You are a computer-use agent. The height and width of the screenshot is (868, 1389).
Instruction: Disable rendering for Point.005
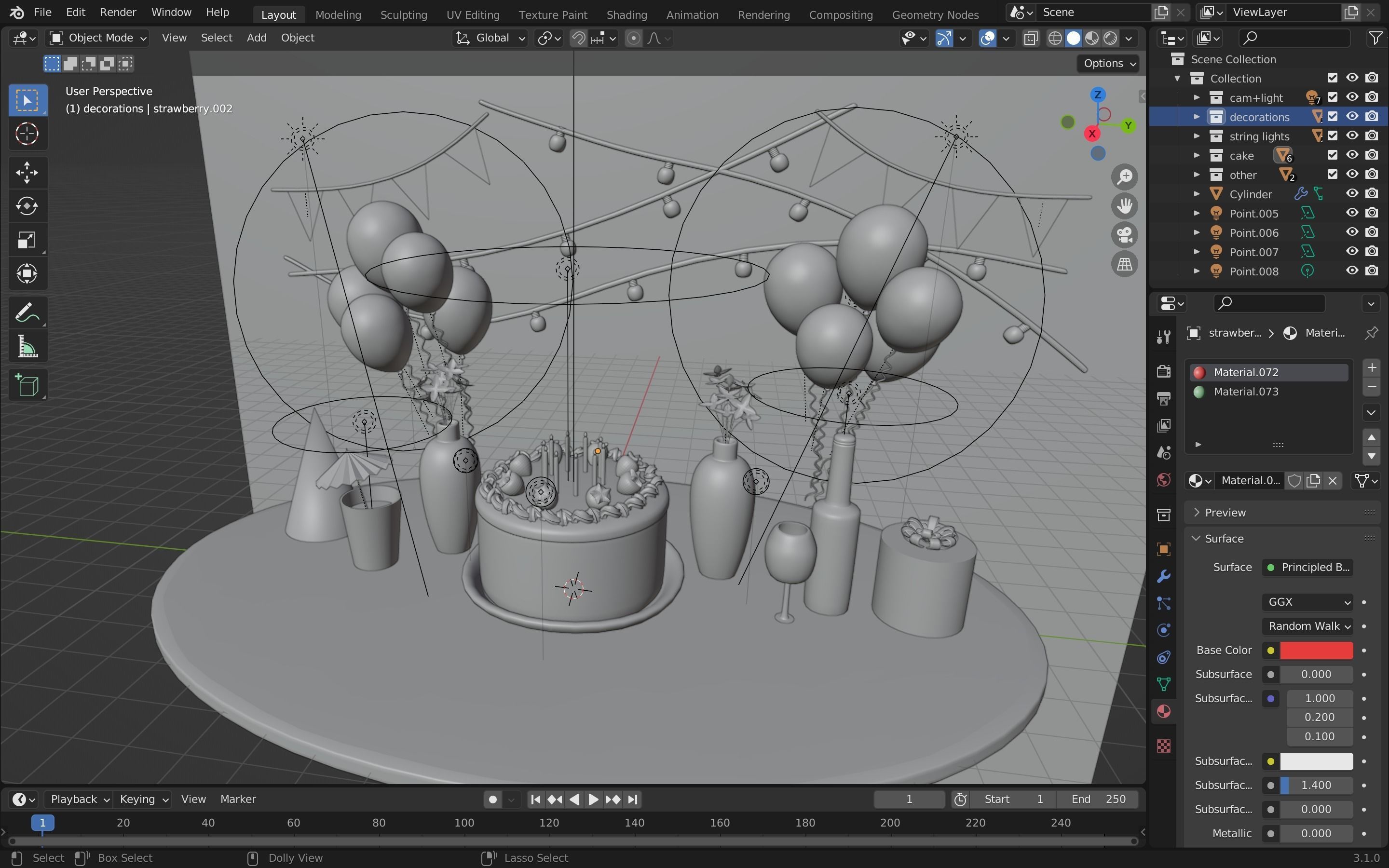click(x=1371, y=213)
